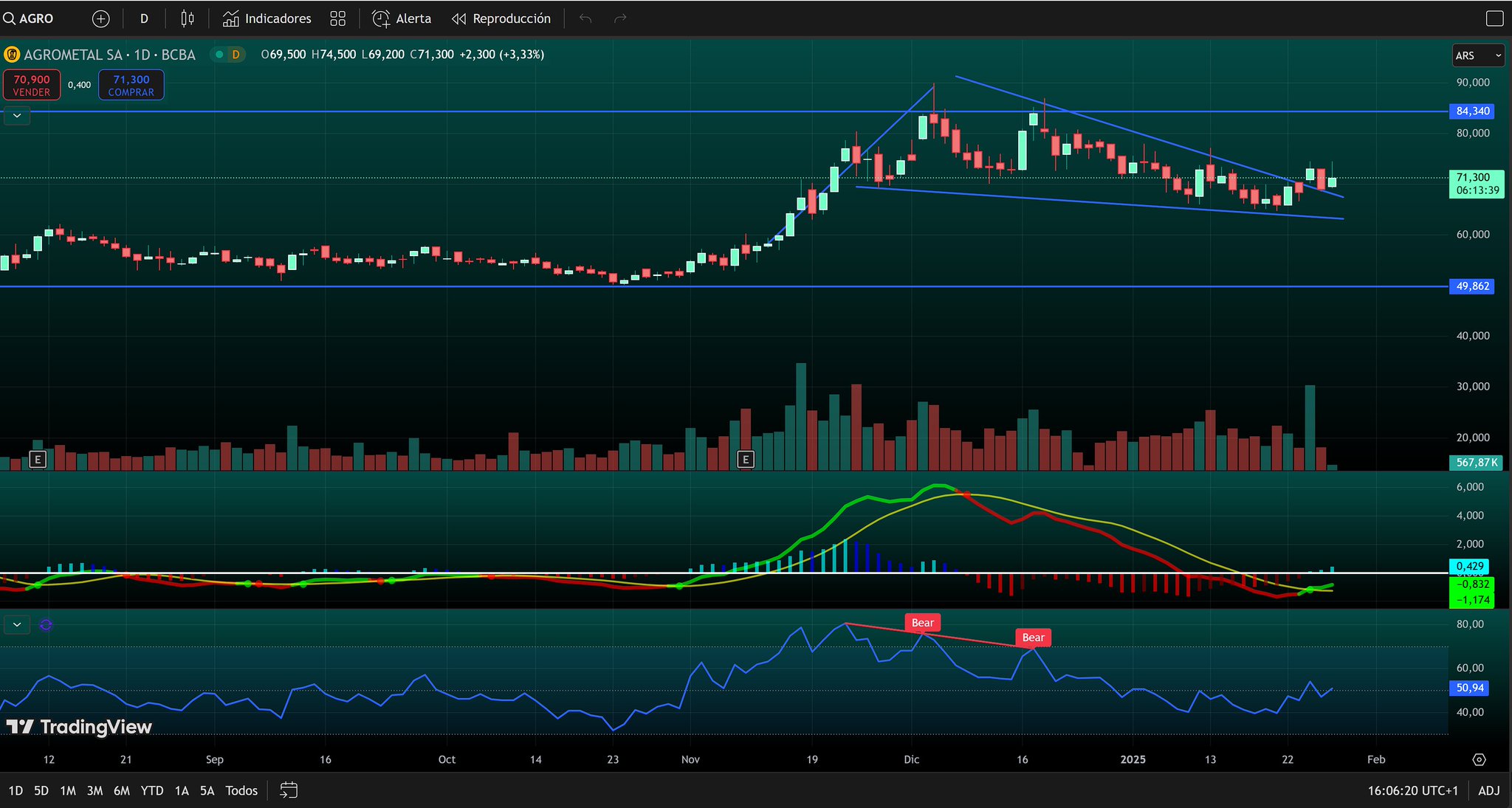The image size is (1512, 808).
Task: Toggle ADJ adjusted data
Action: [x=1488, y=791]
